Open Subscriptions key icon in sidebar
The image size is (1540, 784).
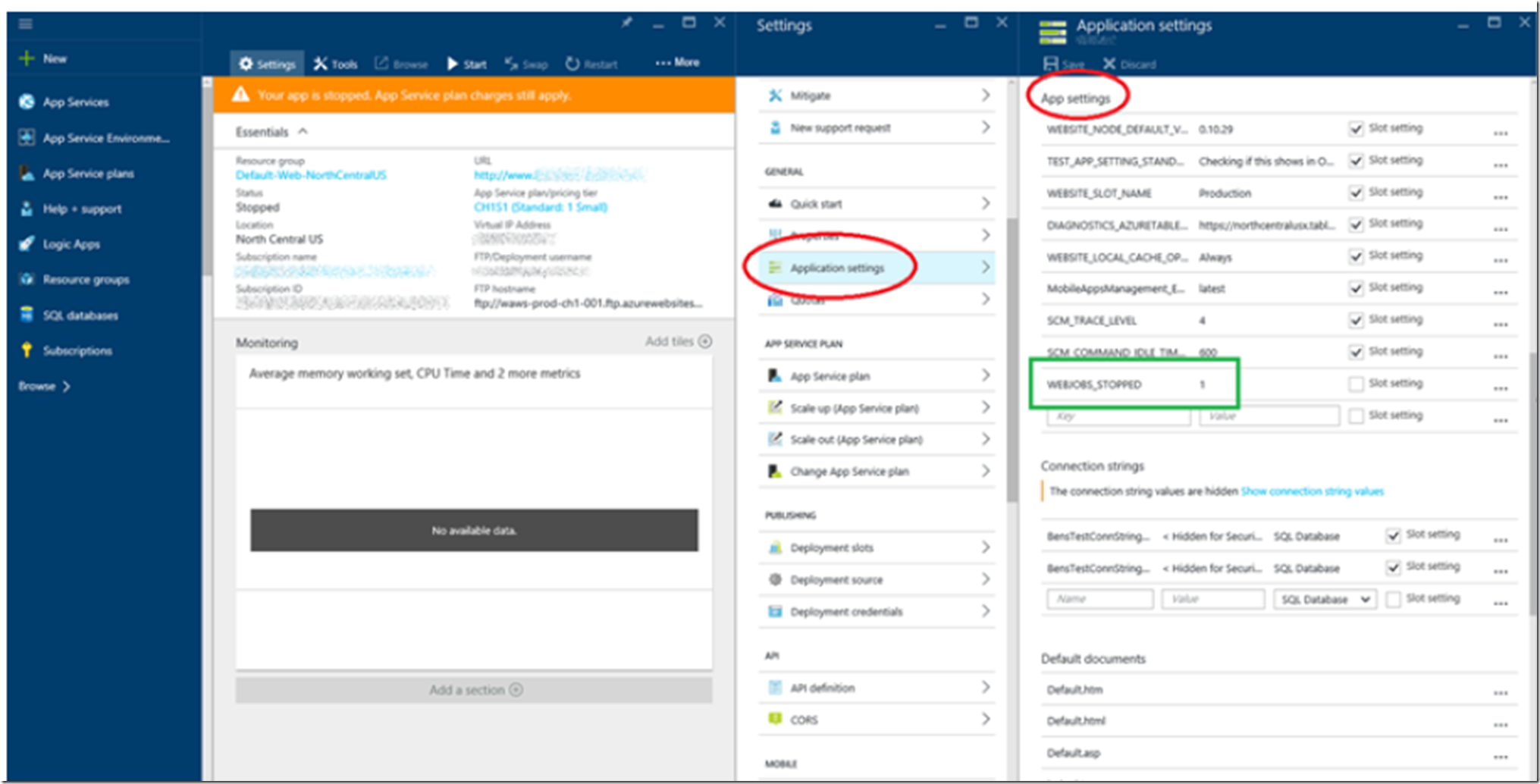[27, 350]
